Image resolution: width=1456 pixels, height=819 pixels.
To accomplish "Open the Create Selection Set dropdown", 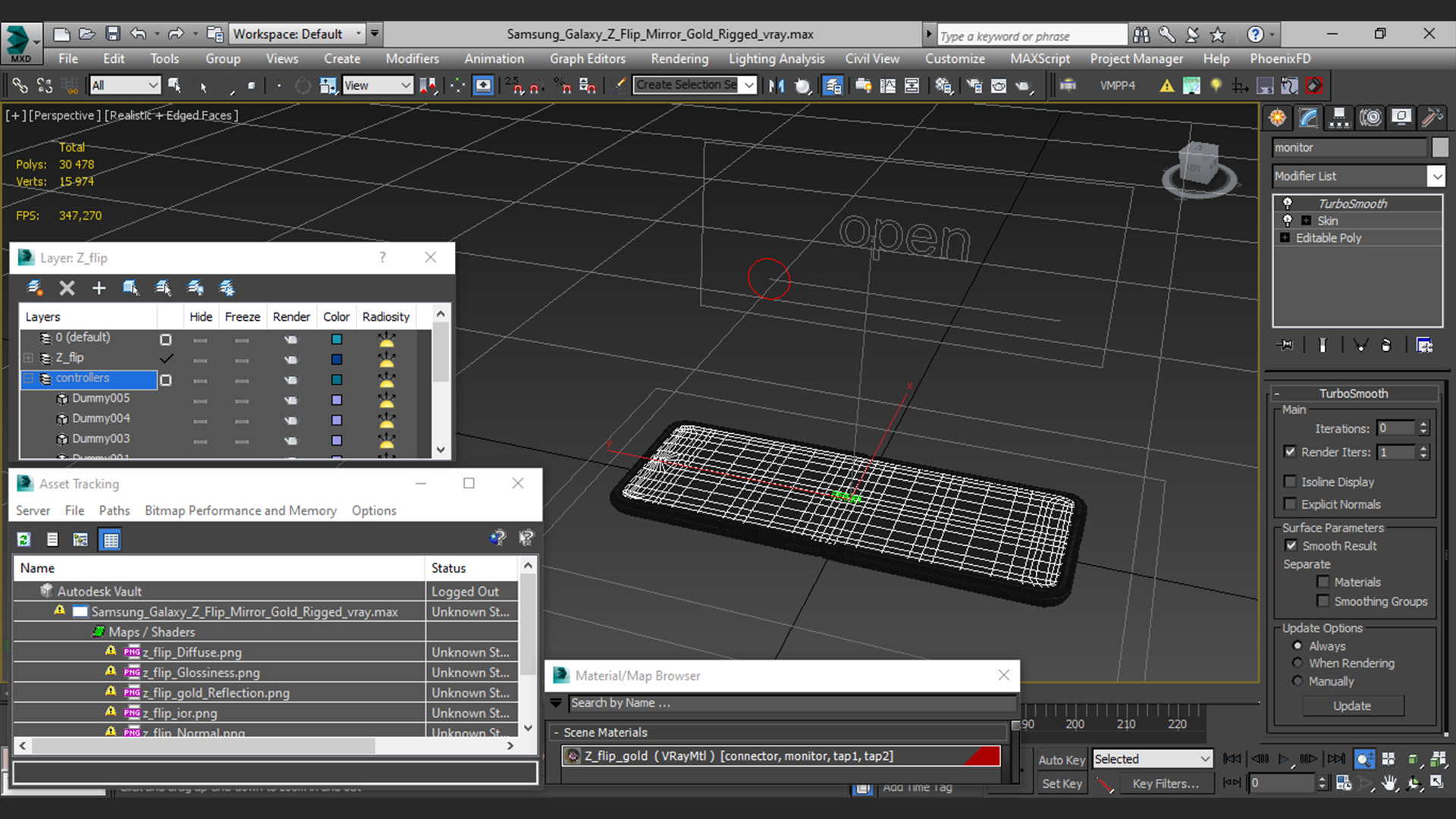I will (x=695, y=85).
